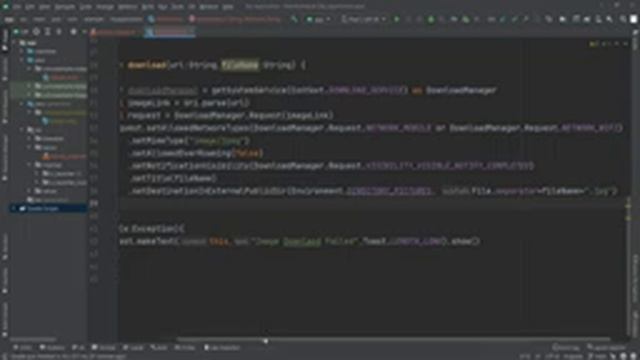Collapse the java folder in tree
Viewport: 640px width, 360px height.
point(22,60)
